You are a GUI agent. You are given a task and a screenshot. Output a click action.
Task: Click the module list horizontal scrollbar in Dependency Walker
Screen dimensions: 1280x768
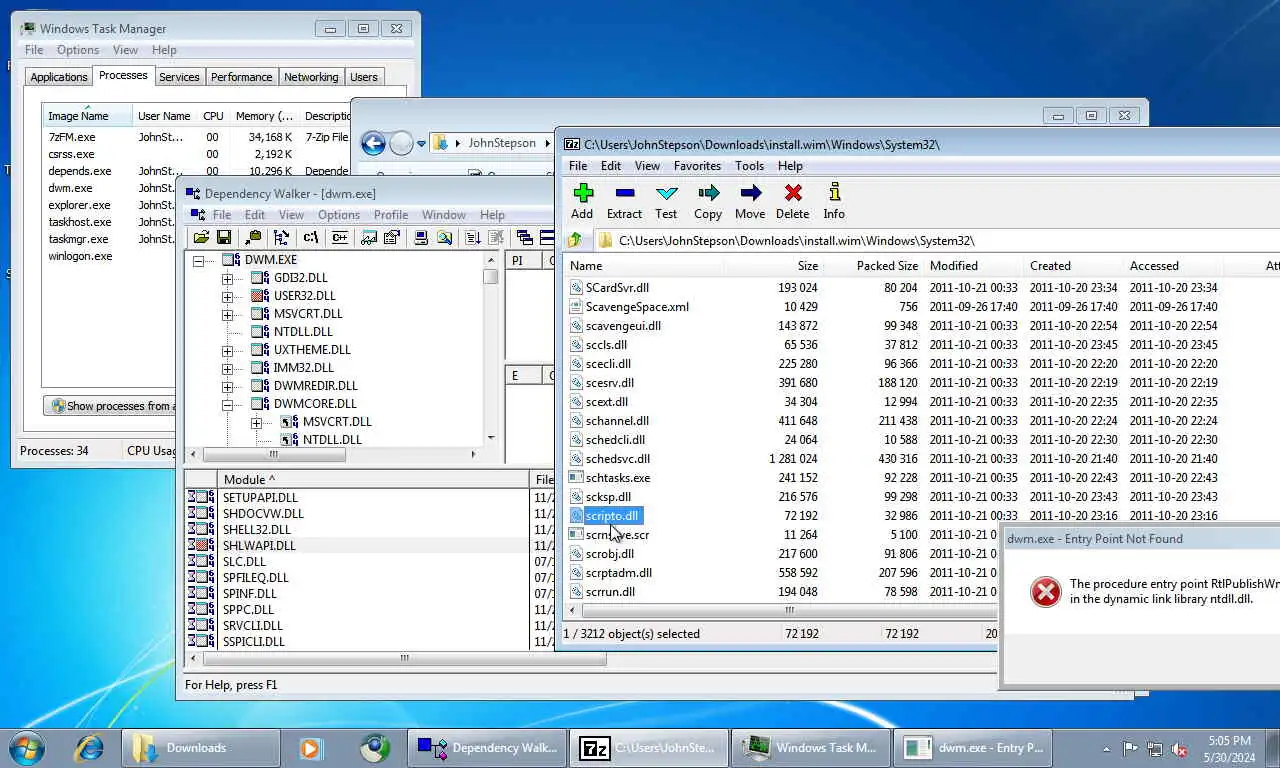click(x=404, y=659)
